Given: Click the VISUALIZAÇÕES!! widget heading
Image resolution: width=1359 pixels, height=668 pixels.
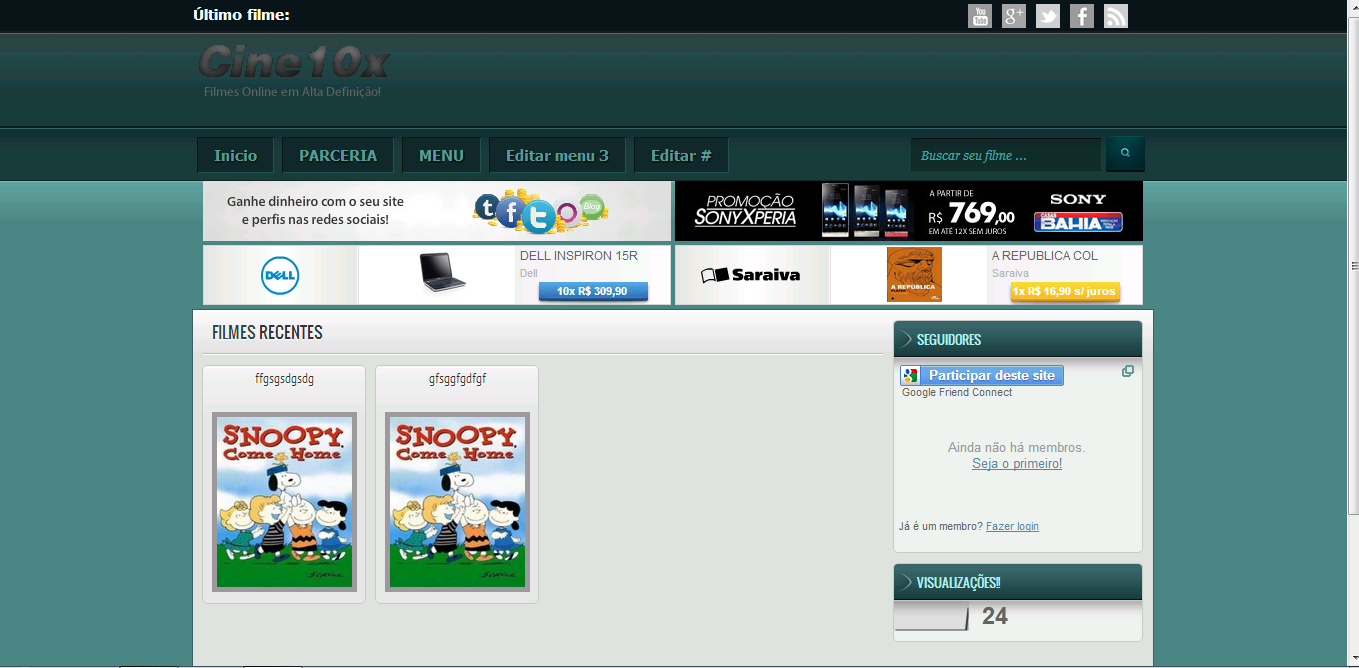Looking at the screenshot, I should (959, 582).
